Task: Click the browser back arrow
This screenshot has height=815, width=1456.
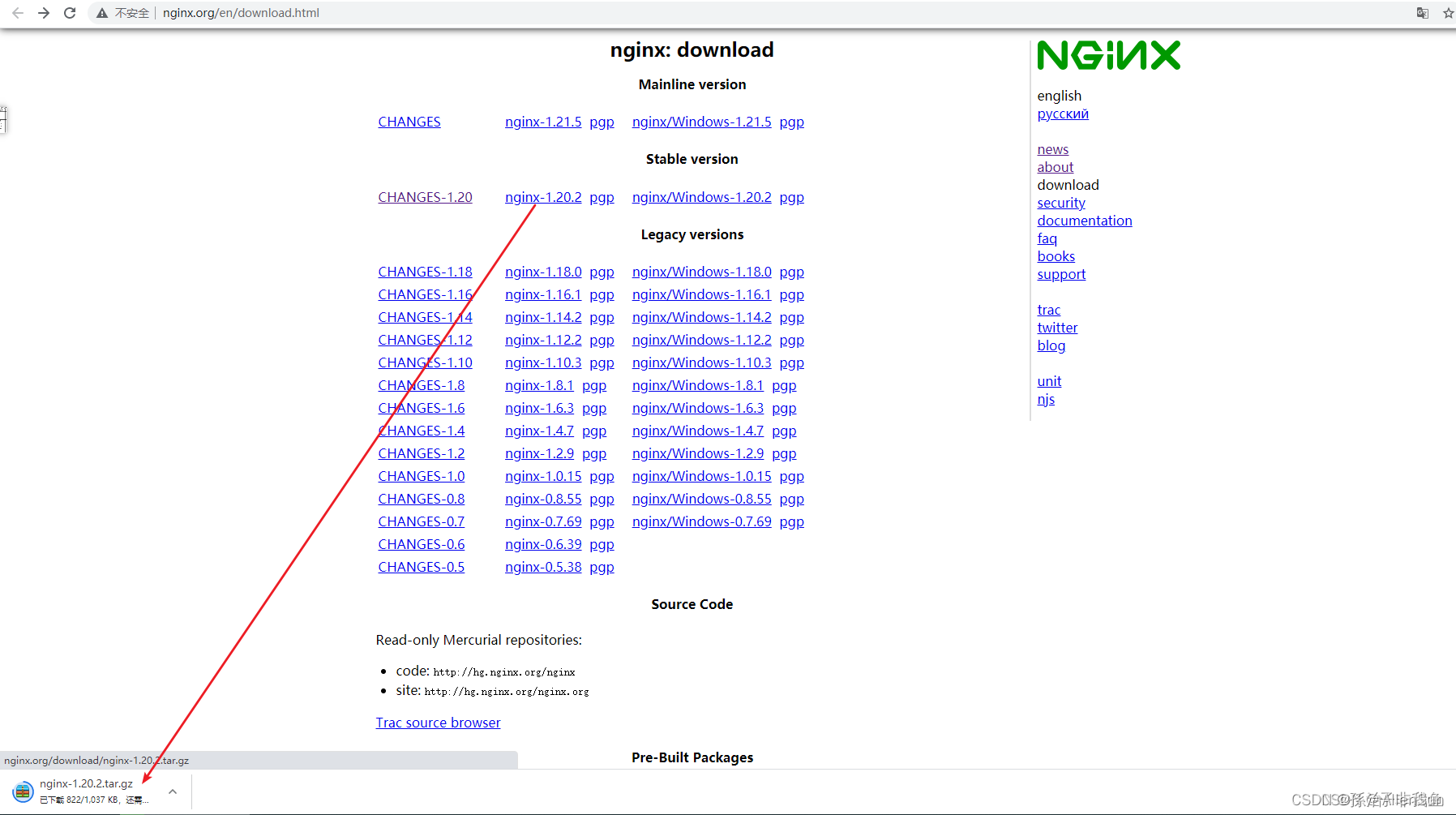Action: coord(18,13)
